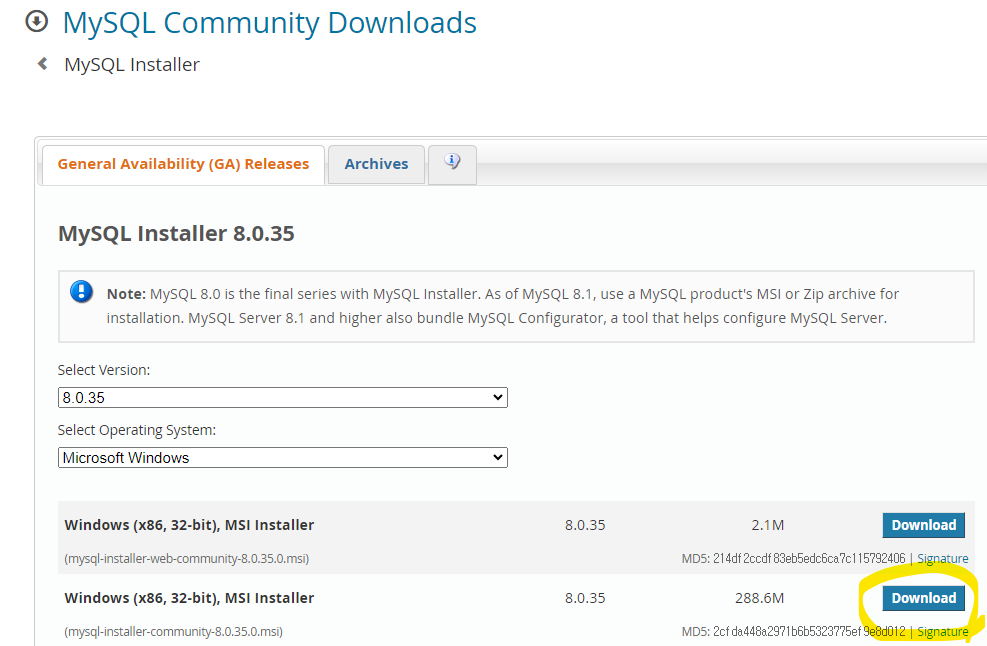The height and width of the screenshot is (646, 987).
Task: Click version 8.0.35 in the 288.6M row
Action: coord(585,598)
